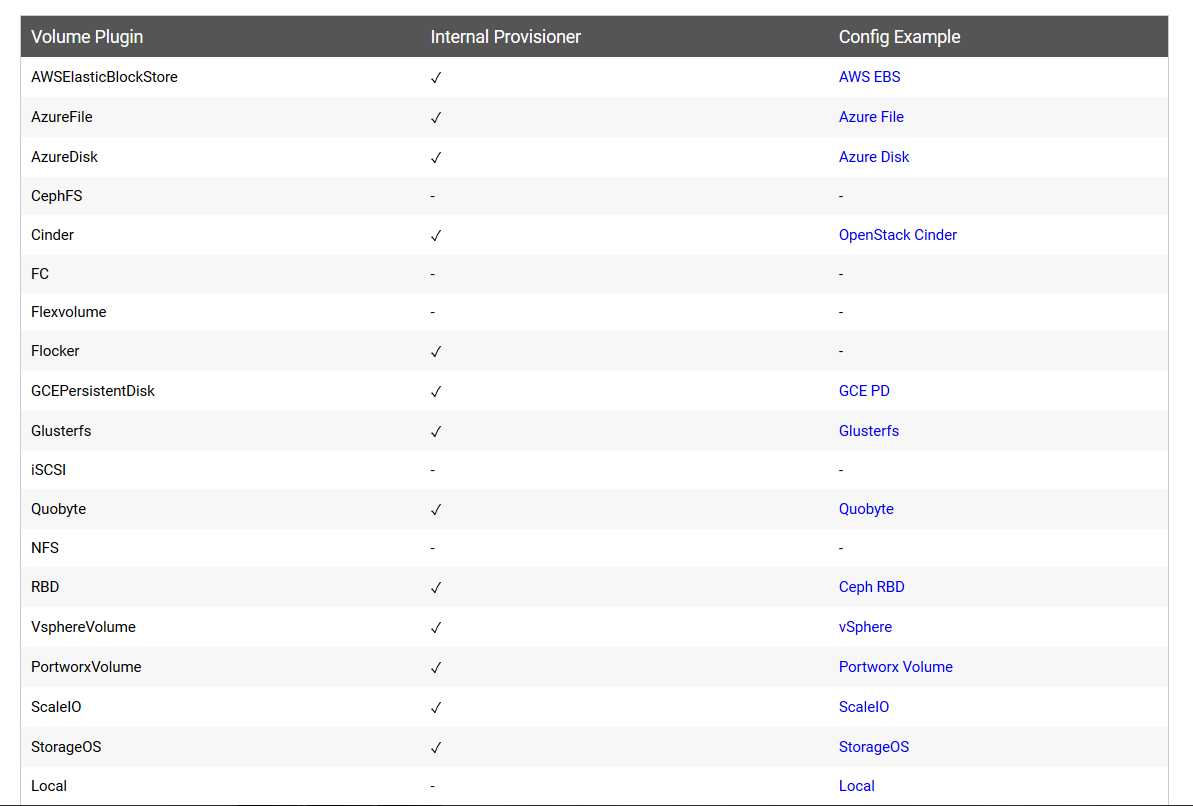Click the checkmark in the AWSElasticBlockStore row
This screenshot has width=1193, height=806.
pyautogui.click(x=436, y=78)
